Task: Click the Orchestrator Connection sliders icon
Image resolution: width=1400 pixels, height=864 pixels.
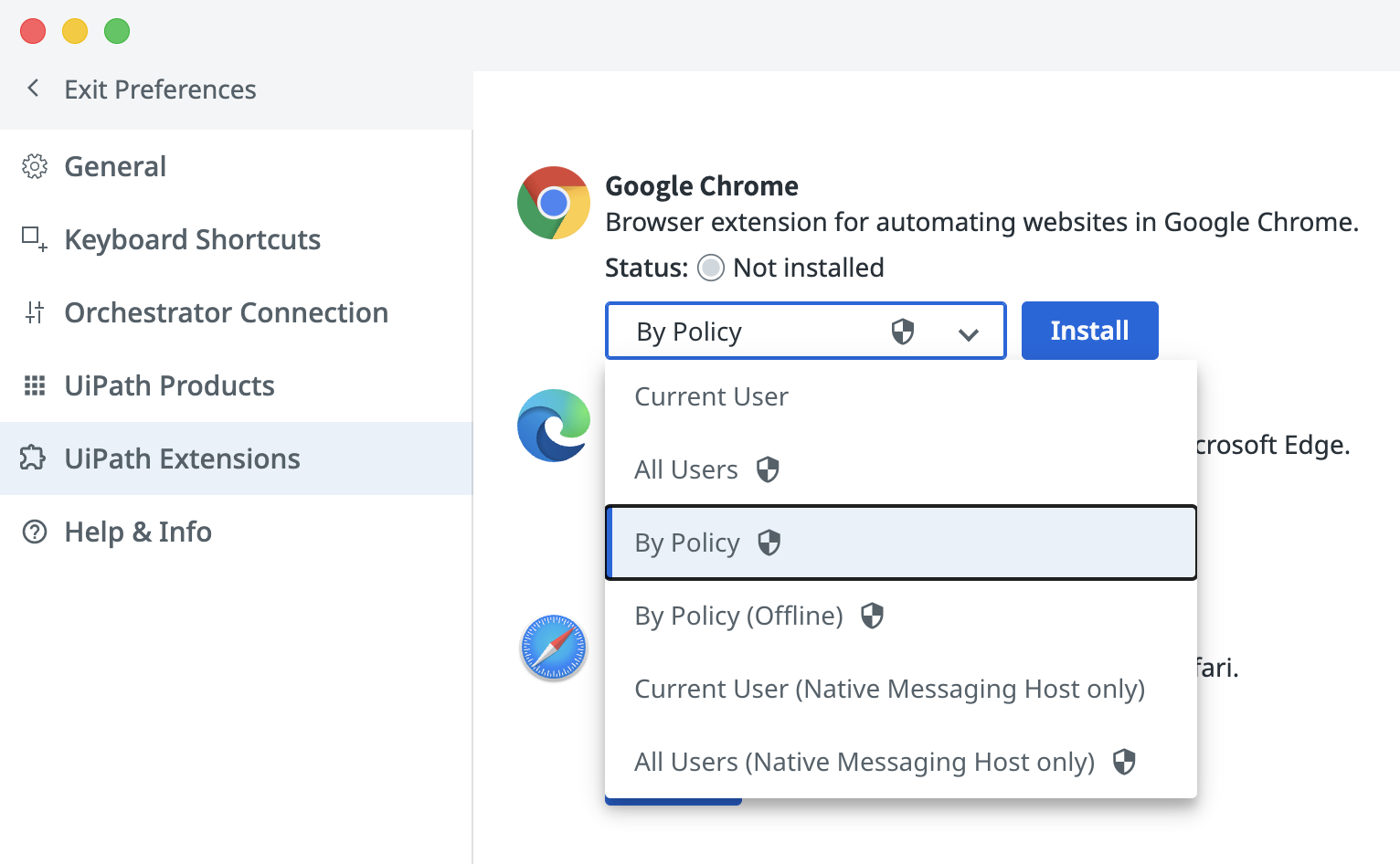Action: (x=35, y=312)
